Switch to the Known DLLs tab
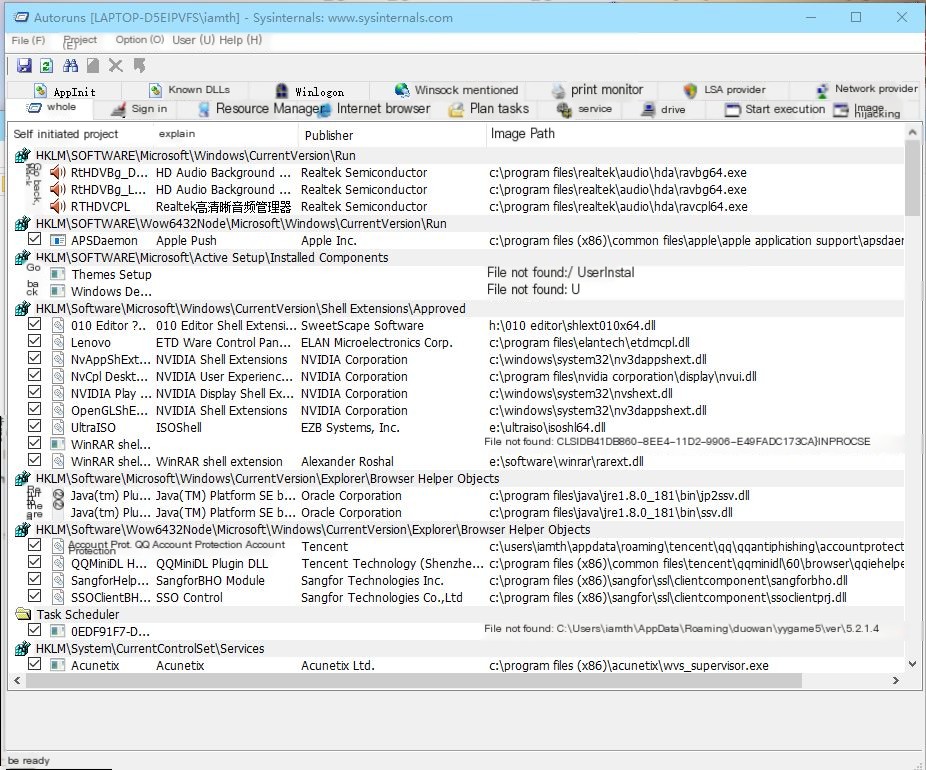Screen dimensions: 926x770 click(190, 90)
